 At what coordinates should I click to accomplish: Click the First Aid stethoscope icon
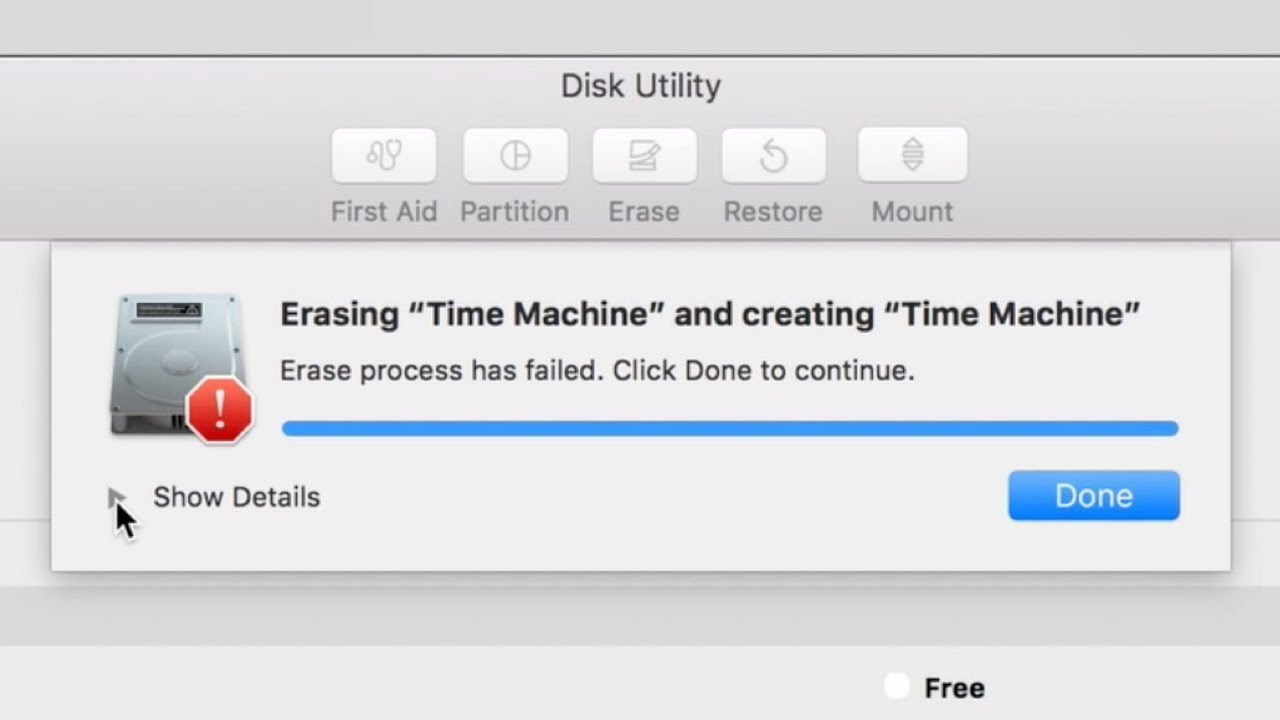point(384,156)
